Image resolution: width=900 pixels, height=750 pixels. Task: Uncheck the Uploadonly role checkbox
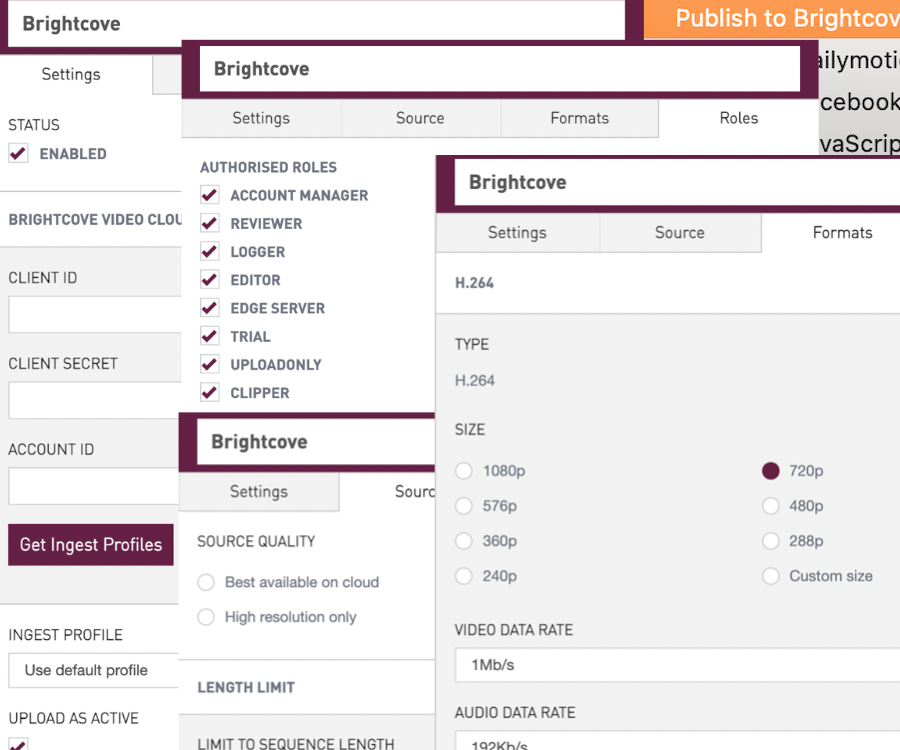[210, 365]
